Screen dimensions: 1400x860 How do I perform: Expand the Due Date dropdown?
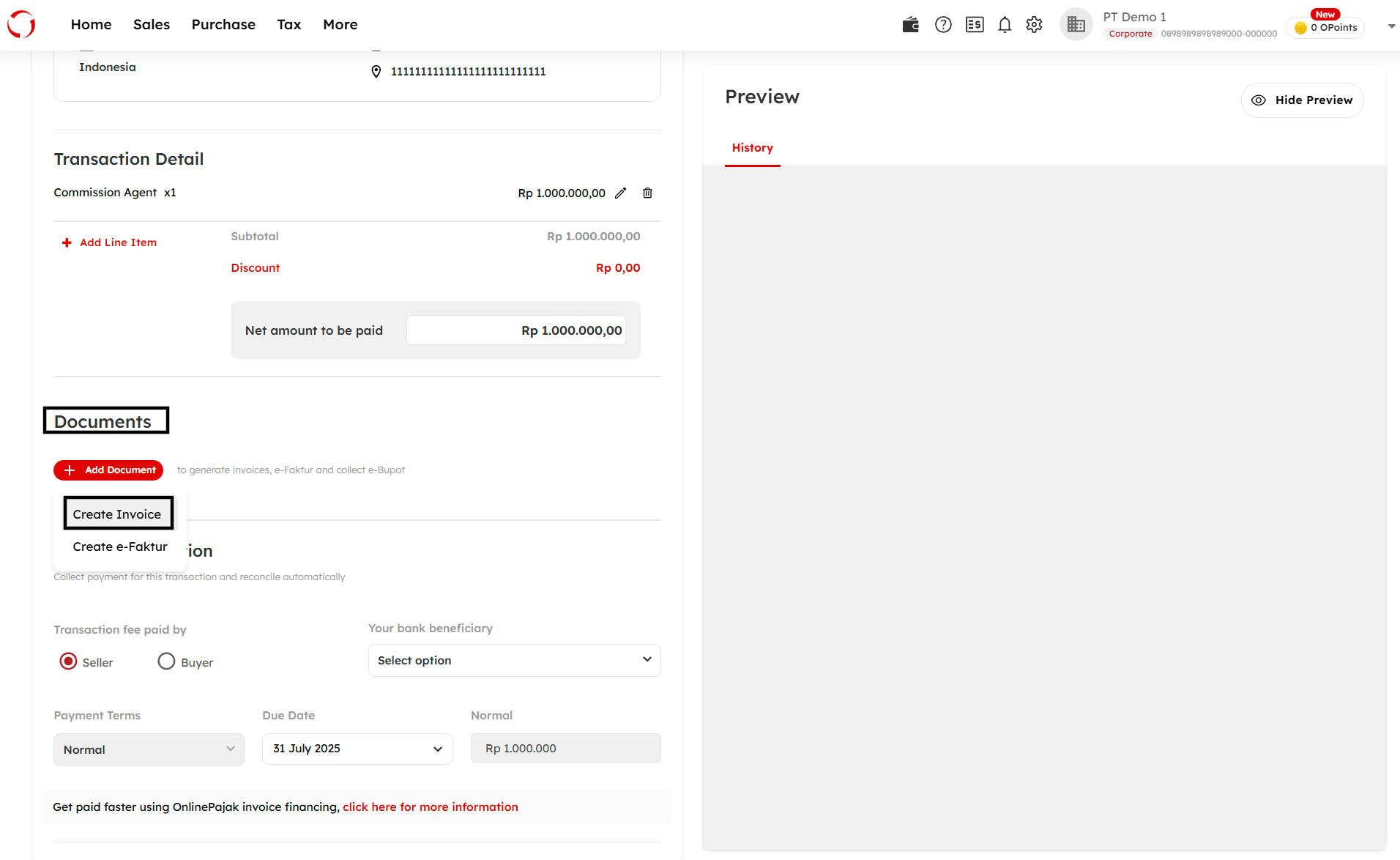357,749
